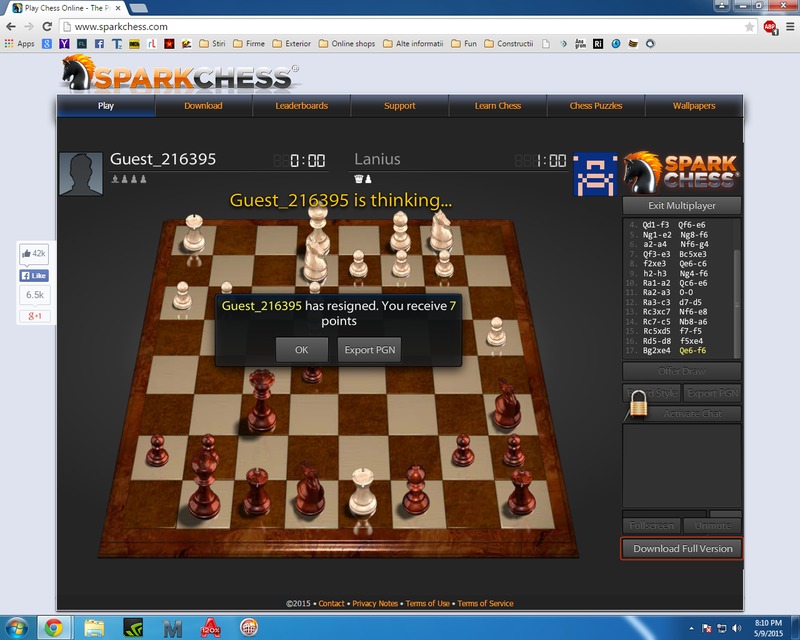Open the Leaderboards navigation tab

point(302,106)
